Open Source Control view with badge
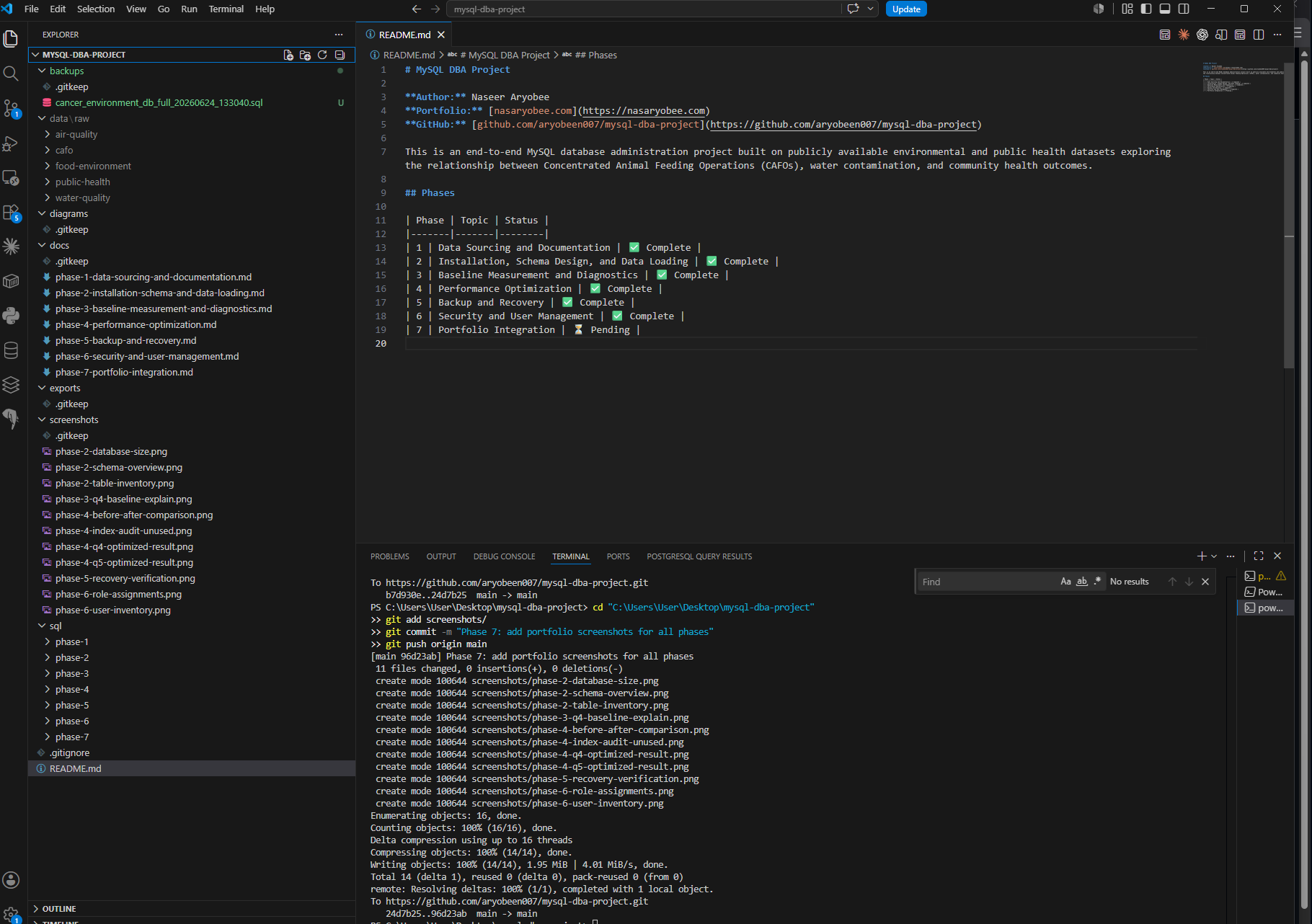This screenshot has height=924, width=1312. tap(11, 108)
